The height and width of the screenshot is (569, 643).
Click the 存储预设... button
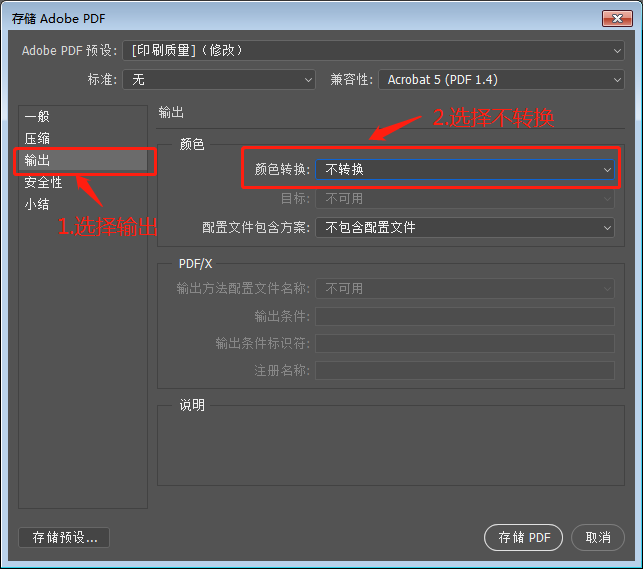tap(64, 537)
